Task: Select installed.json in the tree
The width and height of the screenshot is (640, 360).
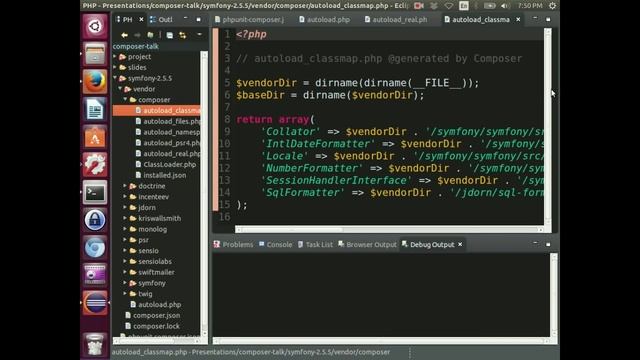Action: point(161,175)
